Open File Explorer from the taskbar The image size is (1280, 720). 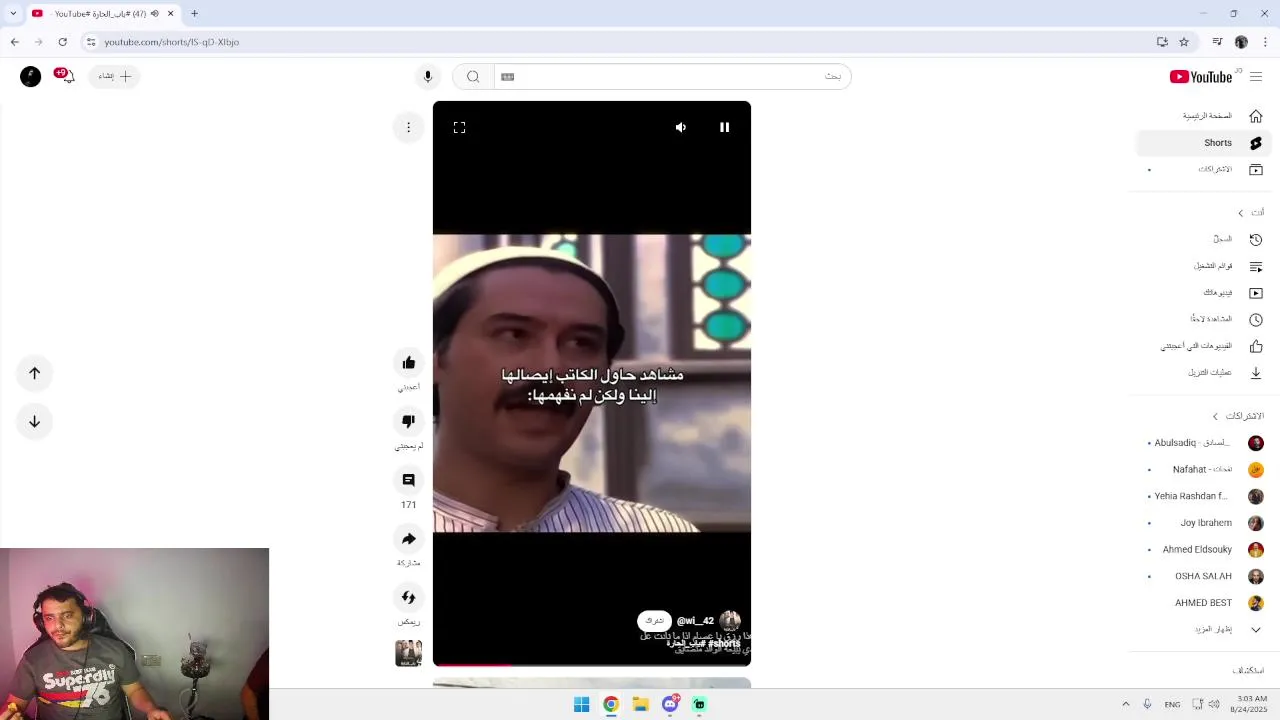[x=640, y=705]
